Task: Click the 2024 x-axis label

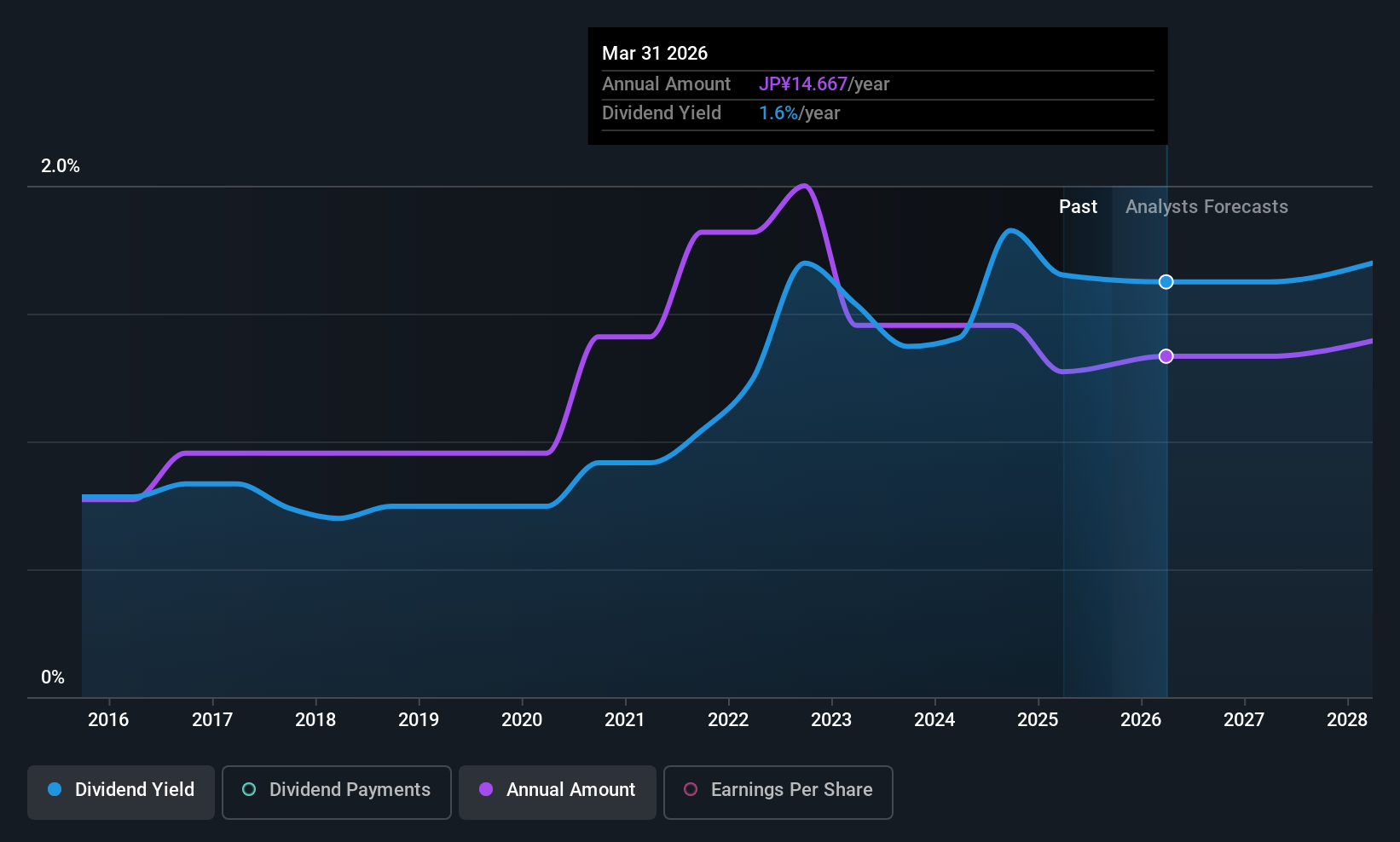Action: 934,720
